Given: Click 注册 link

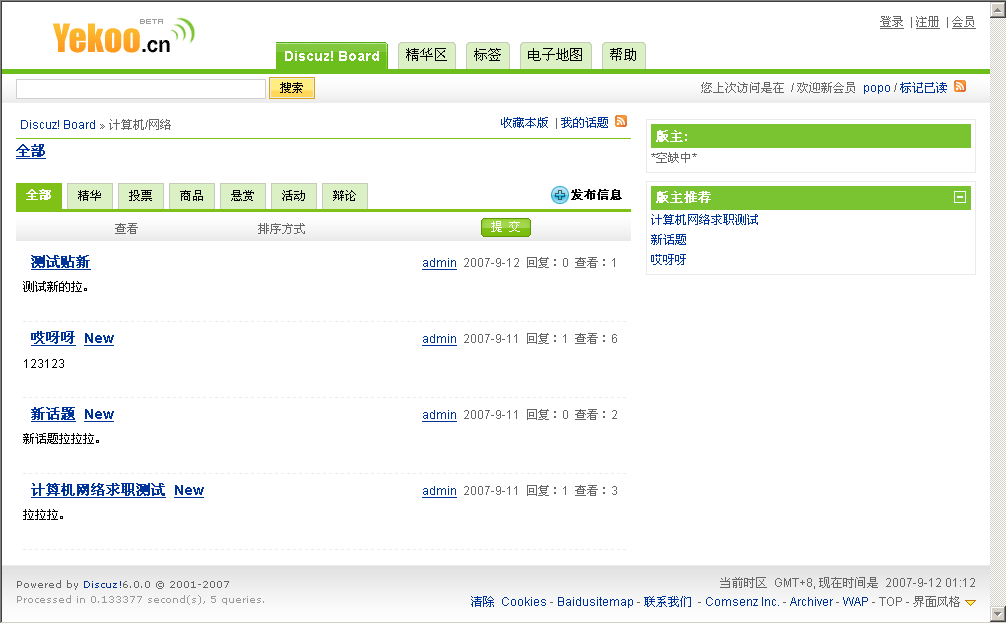Looking at the screenshot, I should pos(927,22).
